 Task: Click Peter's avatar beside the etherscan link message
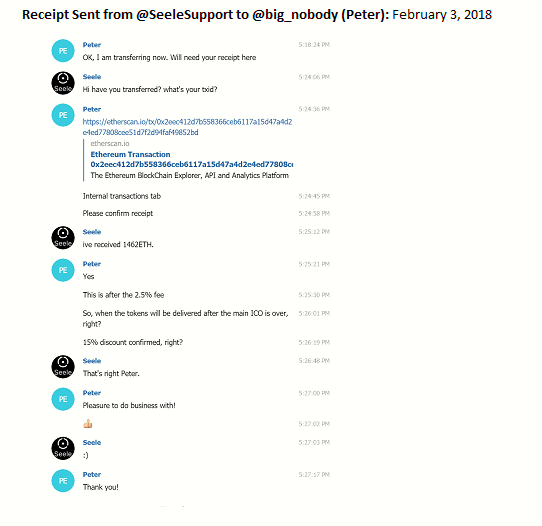click(63, 115)
